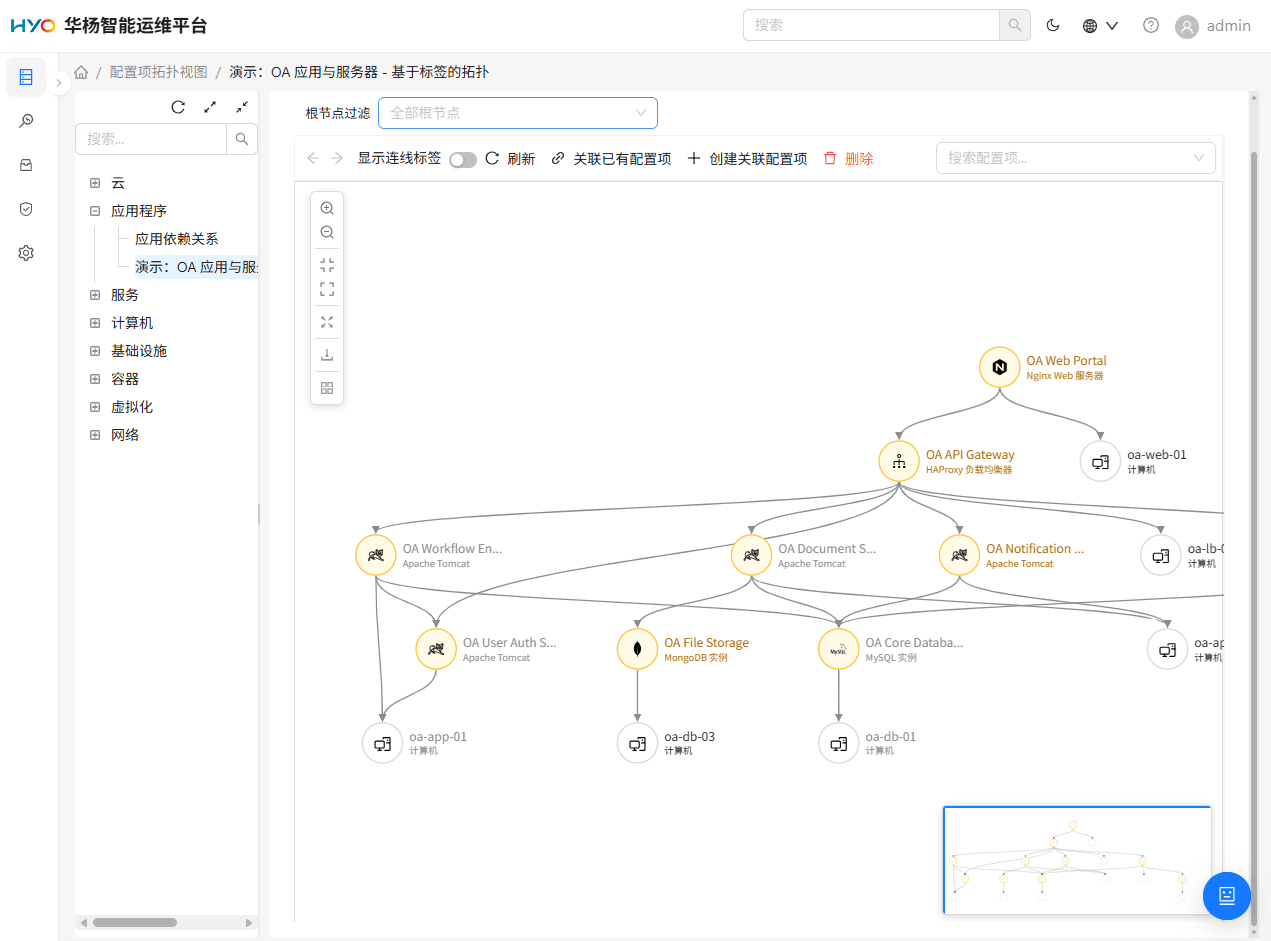
Task: Select the OA File Storage MongoDB node
Action: [x=638, y=649]
